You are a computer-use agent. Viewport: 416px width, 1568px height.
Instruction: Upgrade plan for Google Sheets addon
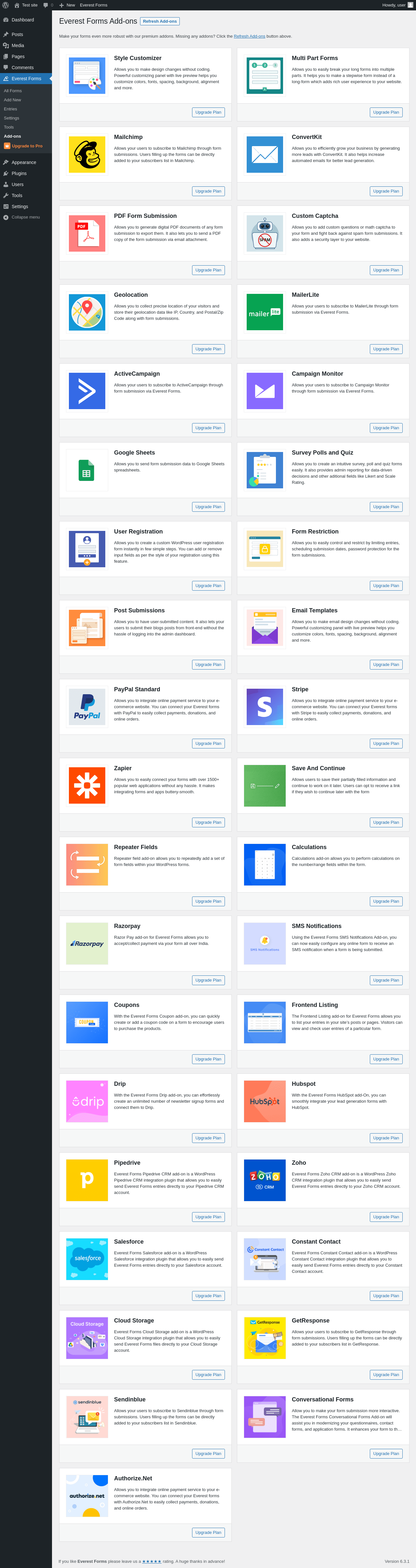[208, 507]
